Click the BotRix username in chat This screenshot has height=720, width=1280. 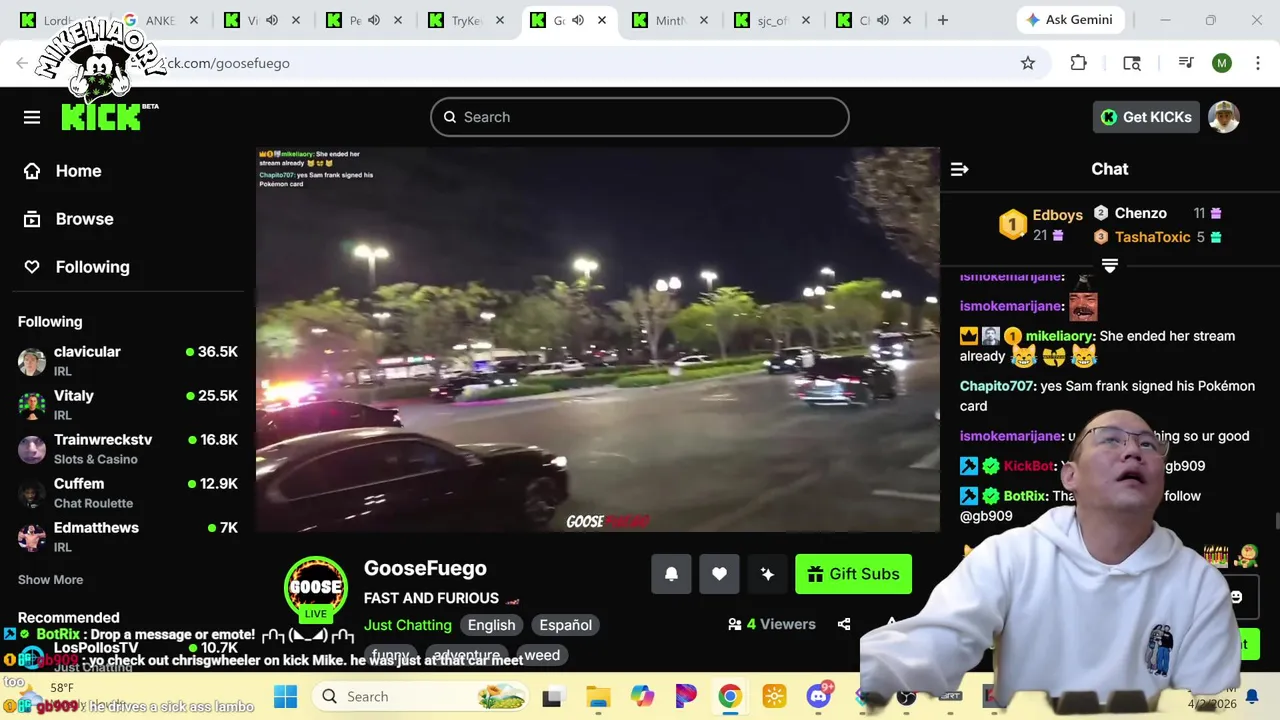(1025, 496)
